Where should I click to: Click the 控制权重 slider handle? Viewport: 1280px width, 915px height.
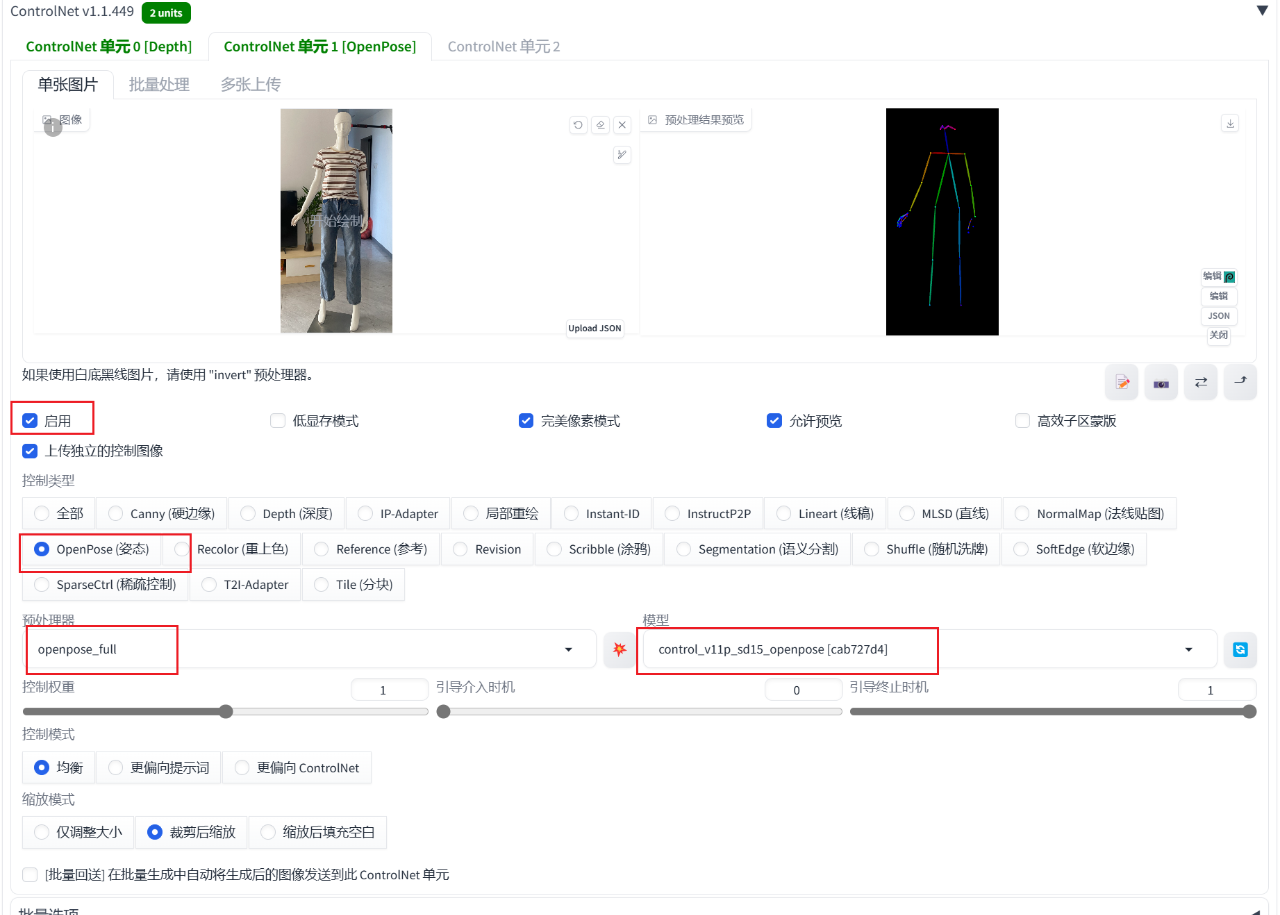point(226,712)
